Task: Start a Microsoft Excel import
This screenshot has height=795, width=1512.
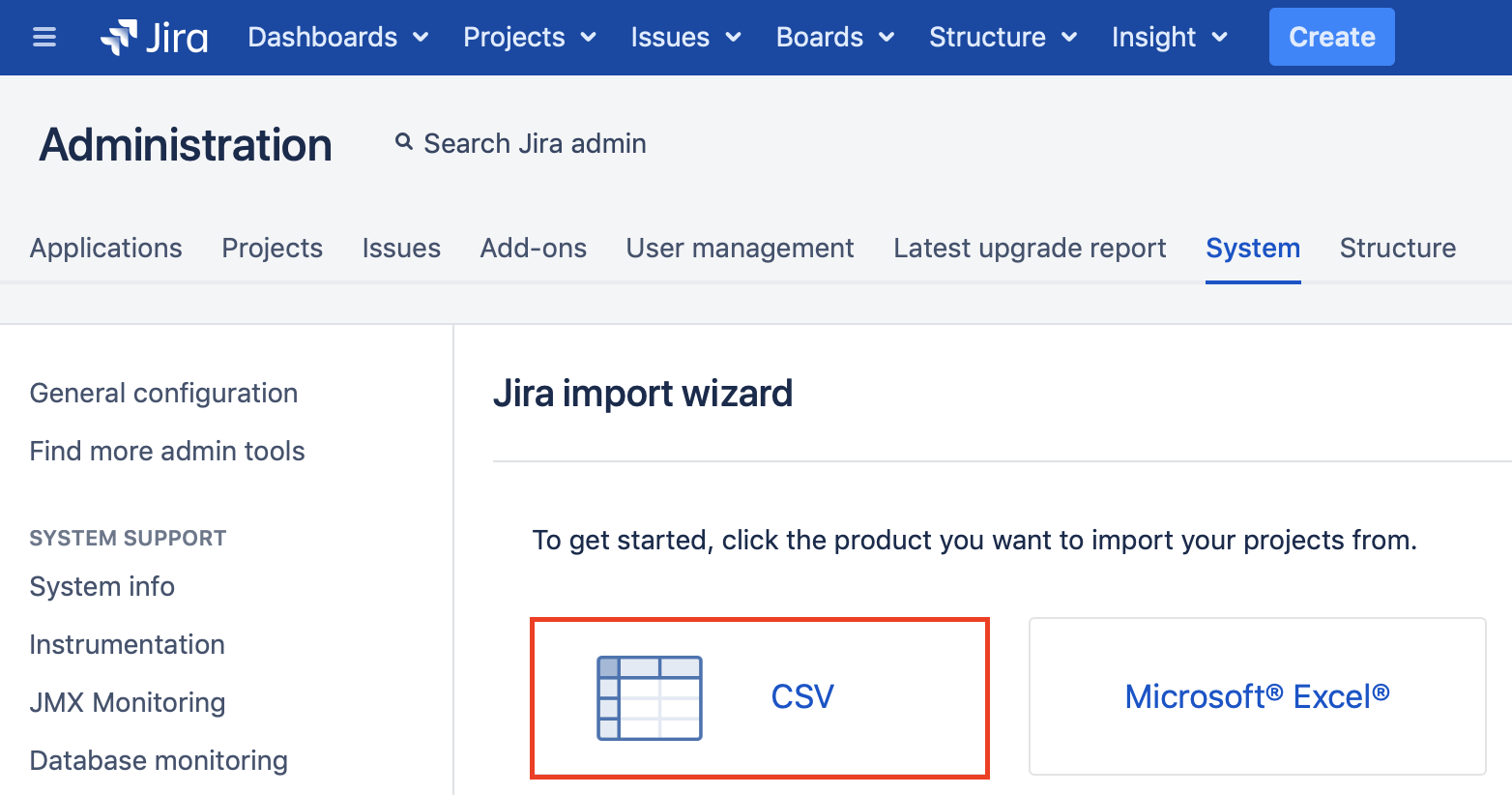Action: point(1257,696)
